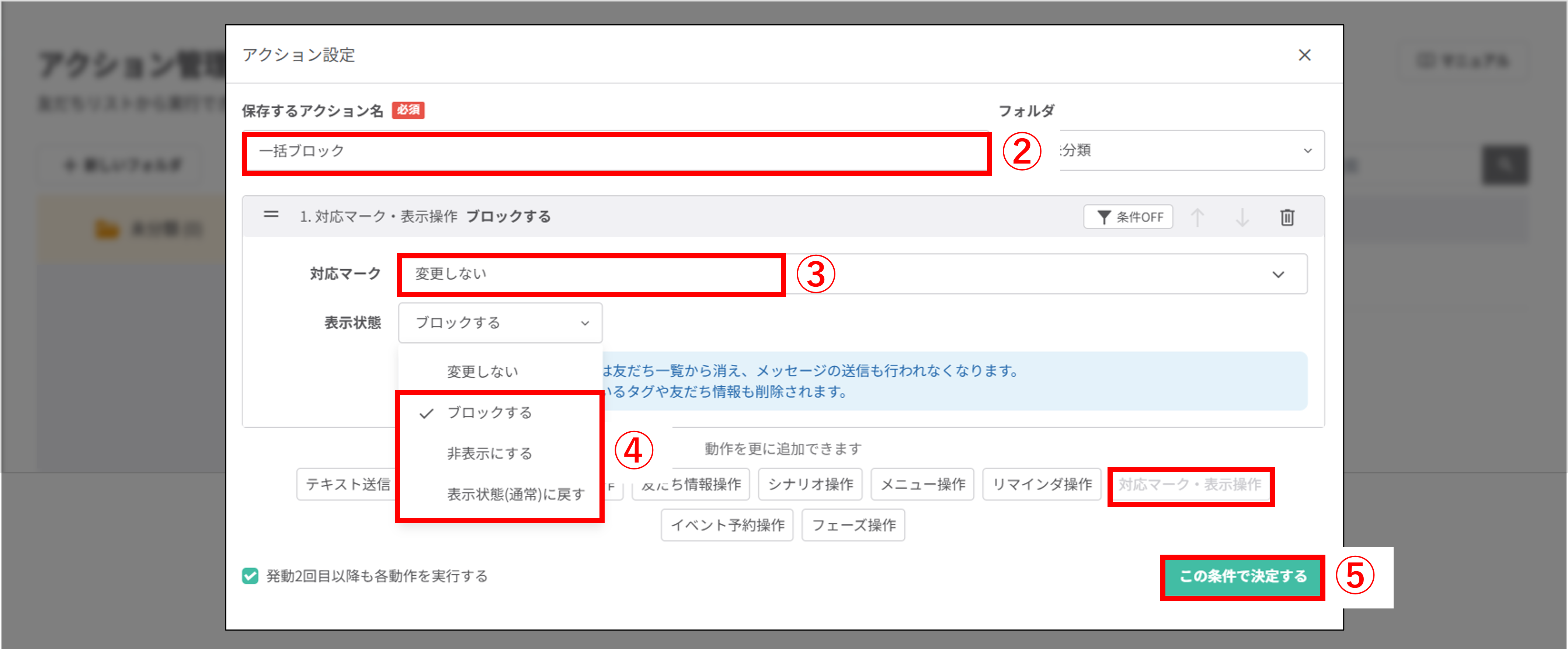Click the move-down arrow icon
Image resolution: width=1568 pixels, height=649 pixels.
(x=1242, y=217)
